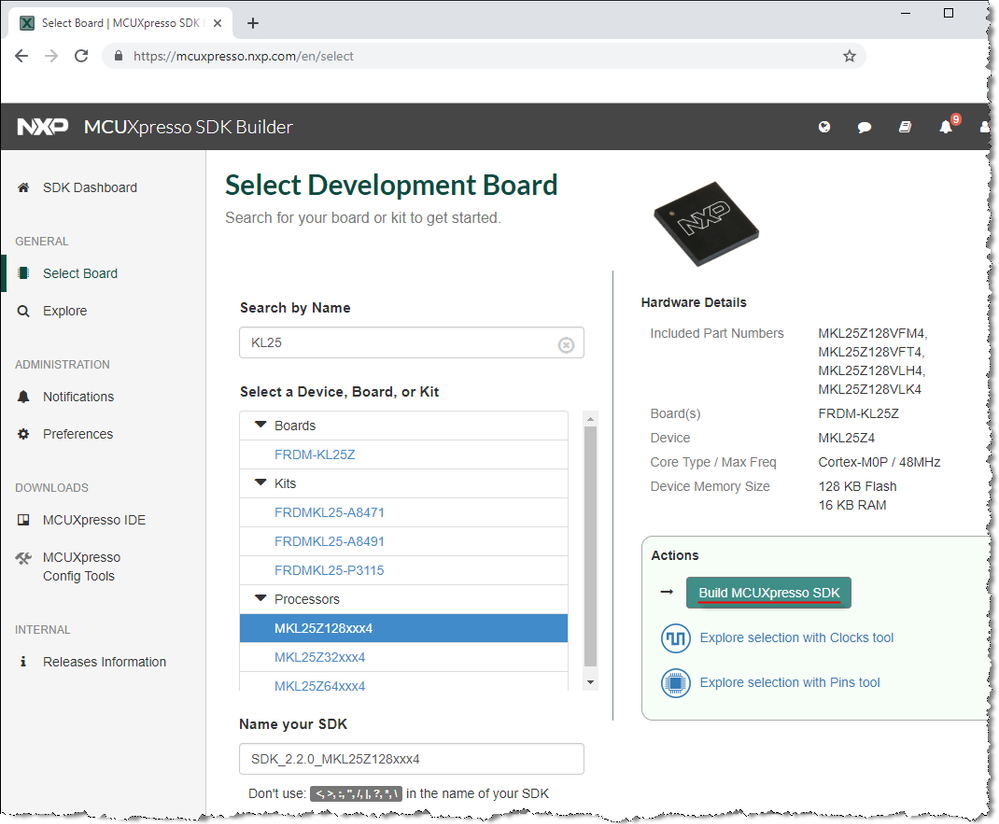Click the 128 KB Flash text
Screen dimensions: 999x824
click(857, 486)
